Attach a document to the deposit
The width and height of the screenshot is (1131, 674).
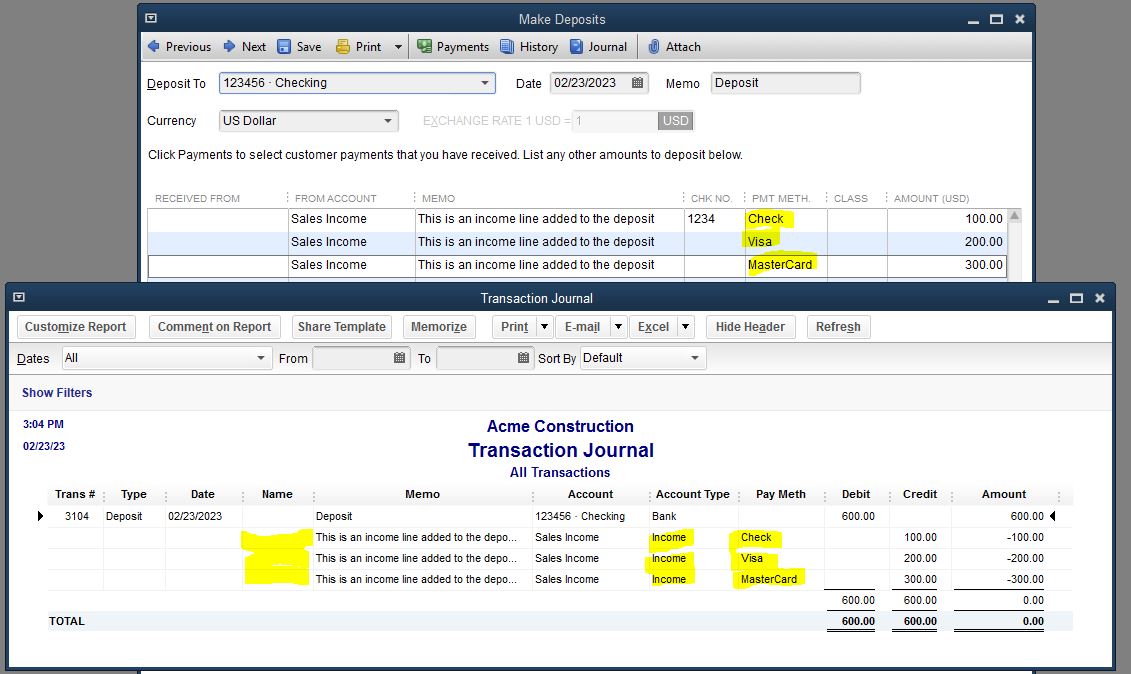[674, 46]
